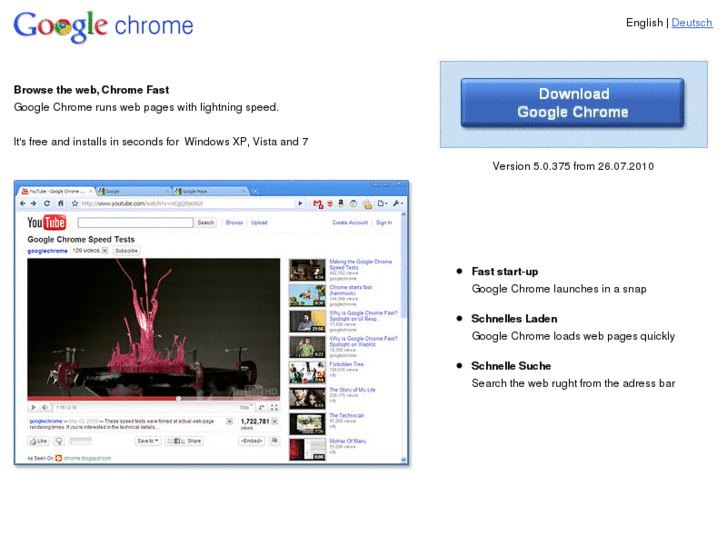Image resolution: width=727 pixels, height=545 pixels.
Task: Open the chrome.blogspot.com link
Action: pos(87,458)
